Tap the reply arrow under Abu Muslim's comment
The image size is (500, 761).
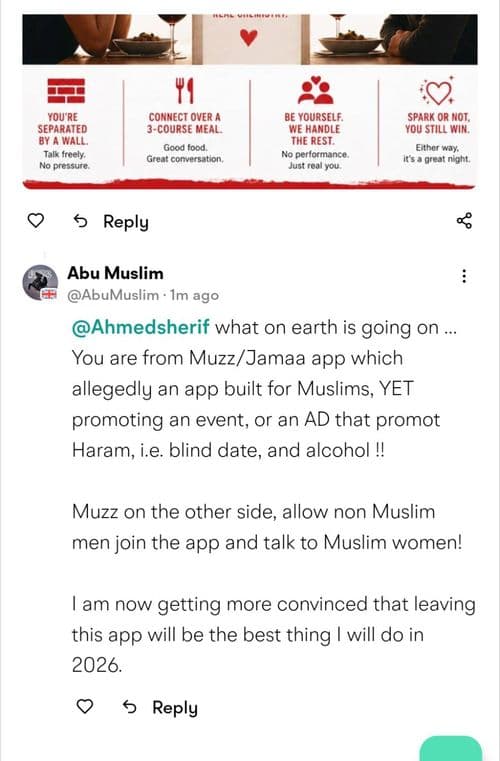(x=129, y=707)
